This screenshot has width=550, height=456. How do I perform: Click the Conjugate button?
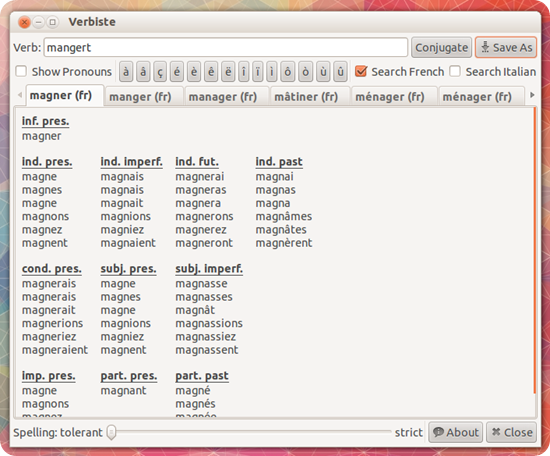[441, 47]
